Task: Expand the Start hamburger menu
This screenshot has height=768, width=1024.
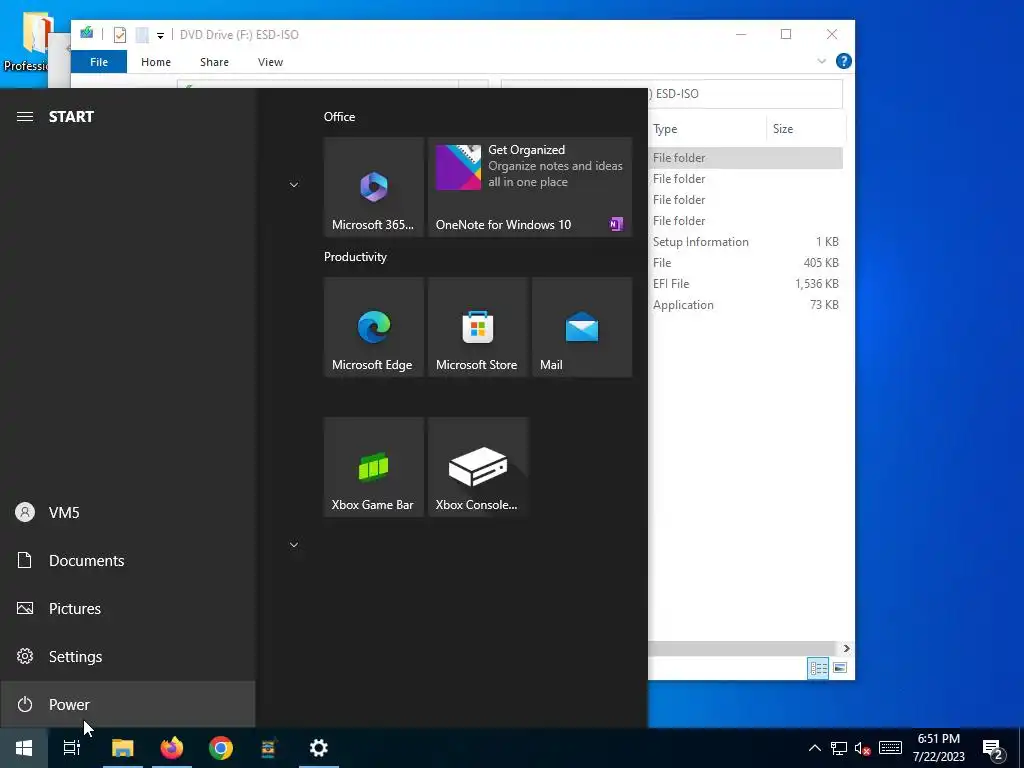Action: tap(25, 117)
